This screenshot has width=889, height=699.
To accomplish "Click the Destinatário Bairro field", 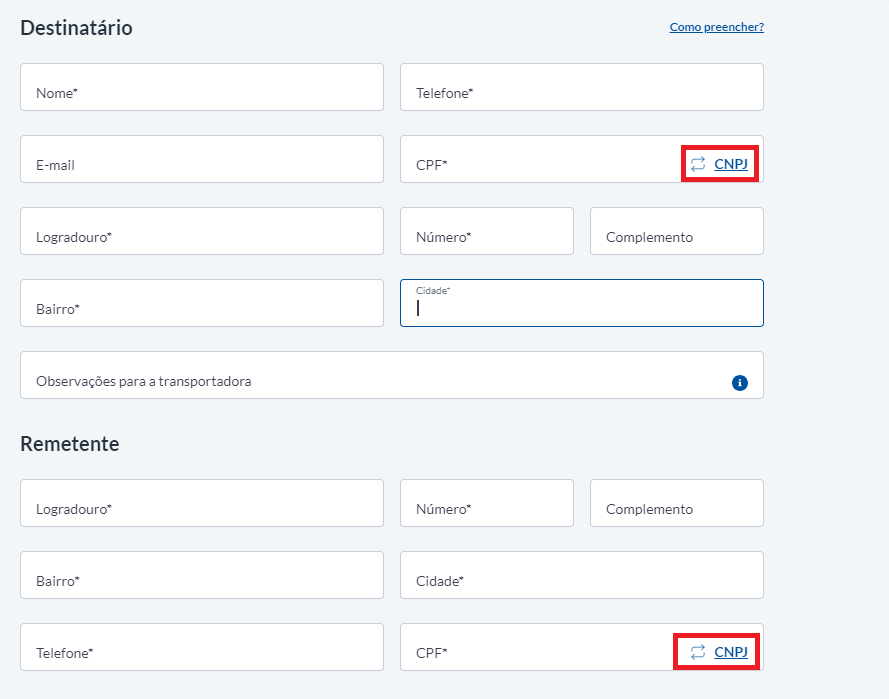I will tap(202, 303).
